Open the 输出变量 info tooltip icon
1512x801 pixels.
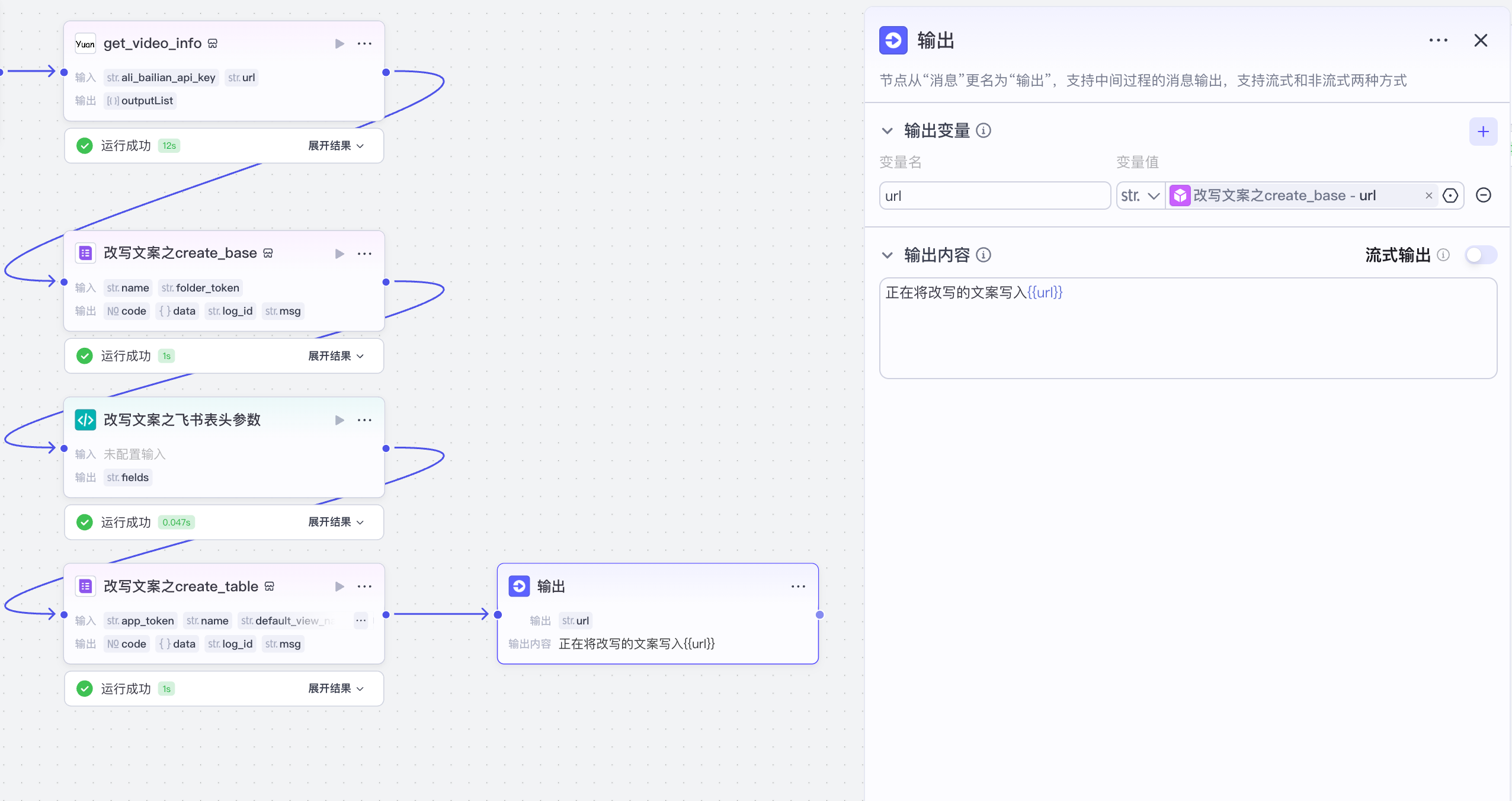pyautogui.click(x=983, y=131)
